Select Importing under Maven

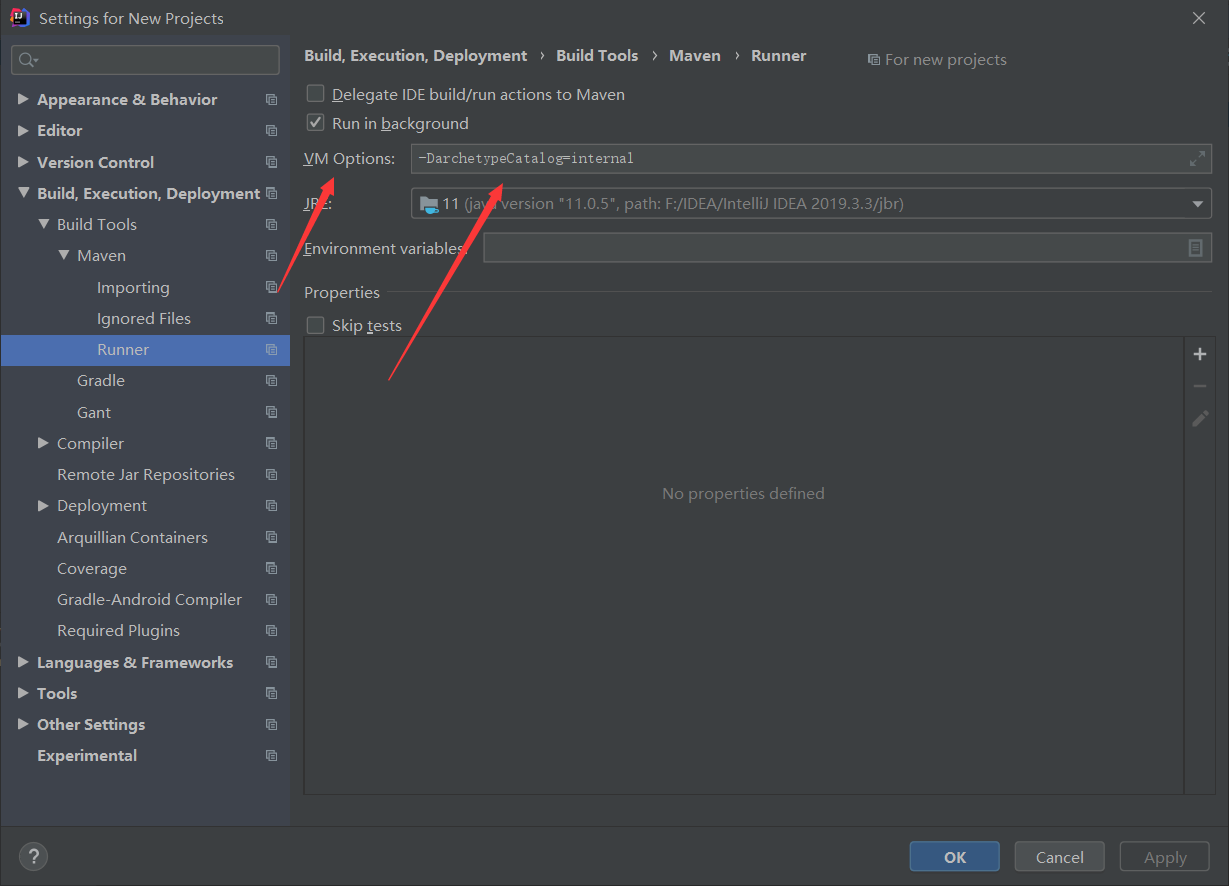pyautogui.click(x=133, y=288)
